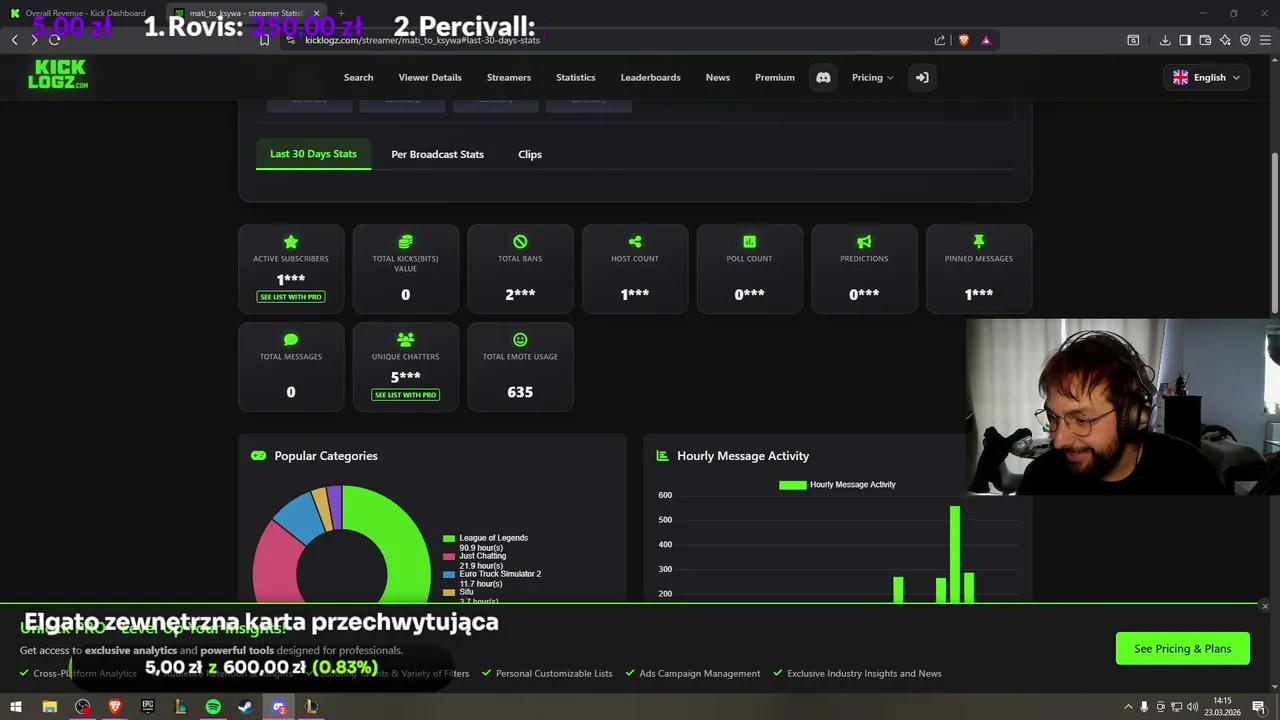Open News in the navbar
This screenshot has width=1280, height=720.
[718, 77]
